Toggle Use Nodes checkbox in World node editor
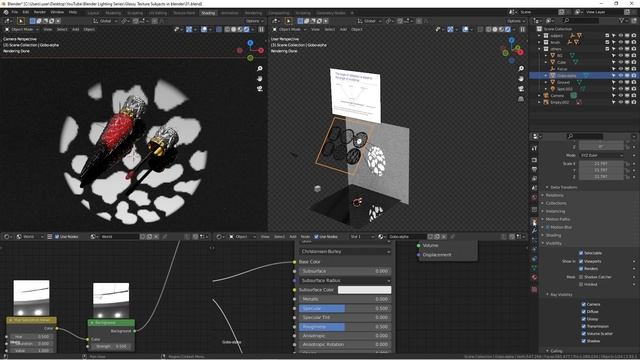640x360 pixels. tap(57, 237)
